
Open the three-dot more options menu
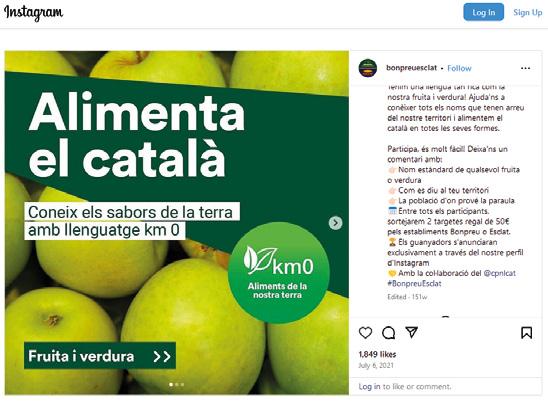525,68
